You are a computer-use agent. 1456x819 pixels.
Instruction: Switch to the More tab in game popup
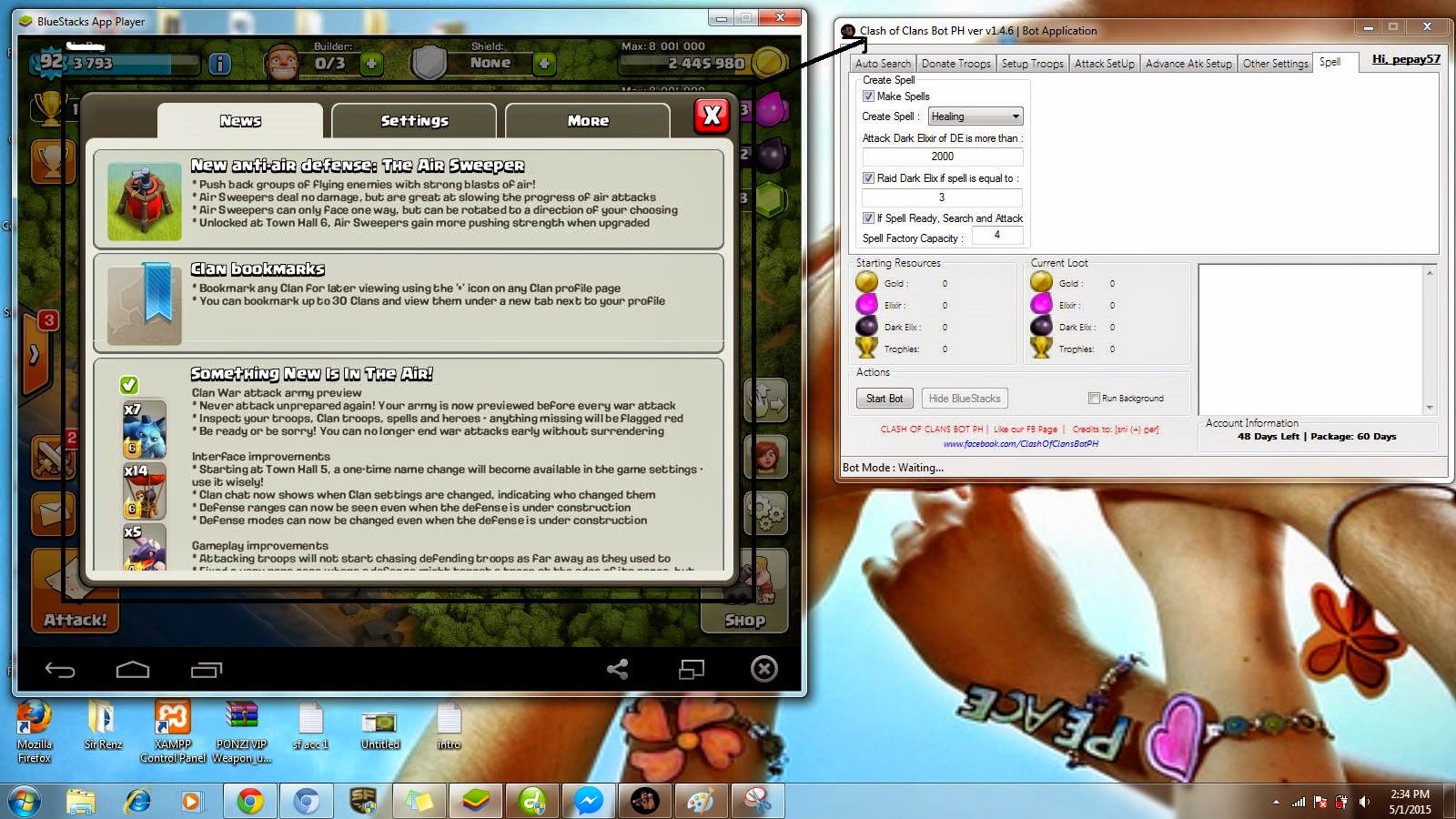(588, 120)
